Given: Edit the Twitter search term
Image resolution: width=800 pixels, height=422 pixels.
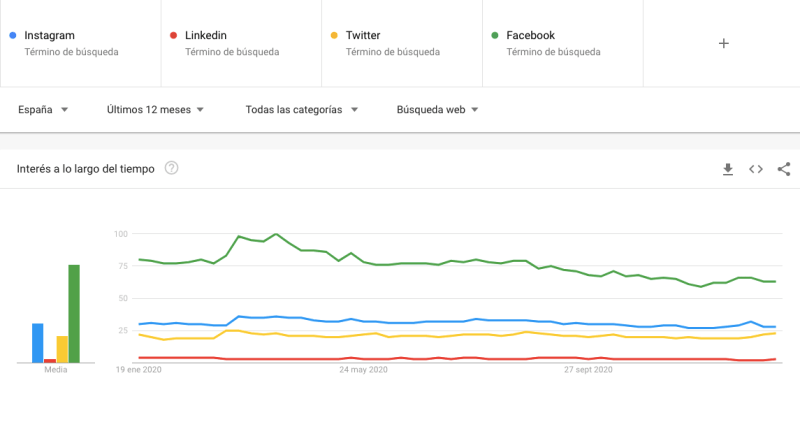Looking at the screenshot, I should click(x=400, y=43).
